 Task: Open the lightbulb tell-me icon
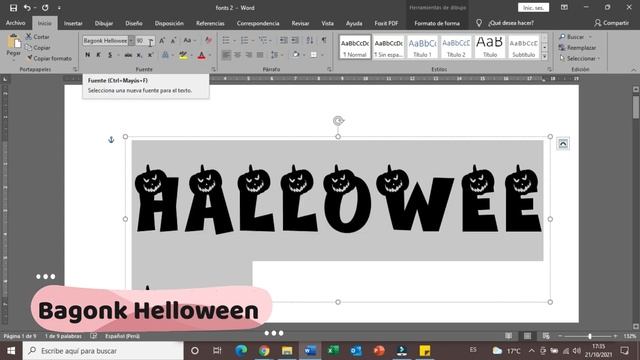[479, 23]
